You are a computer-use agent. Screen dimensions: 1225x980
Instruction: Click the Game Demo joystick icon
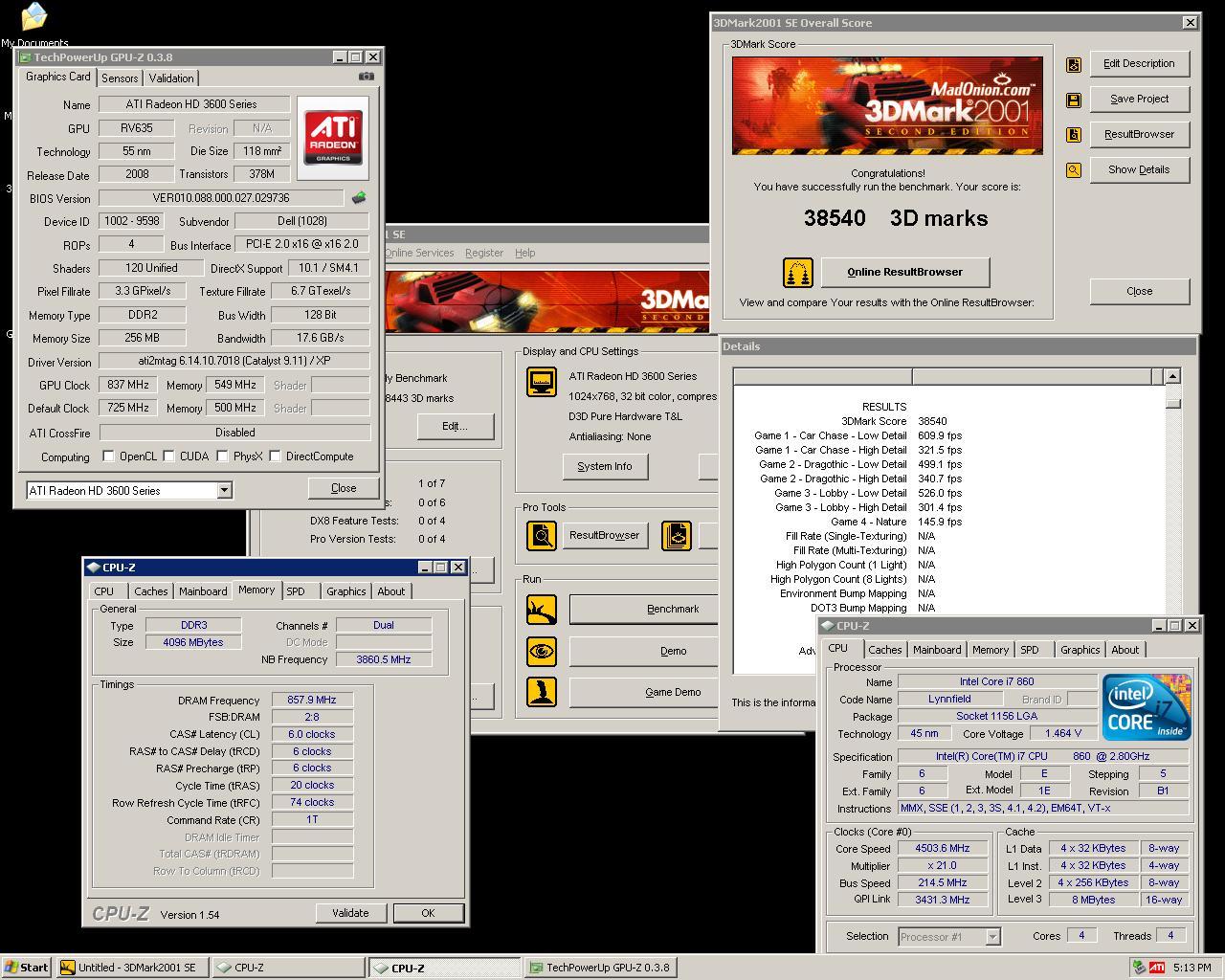tap(542, 692)
